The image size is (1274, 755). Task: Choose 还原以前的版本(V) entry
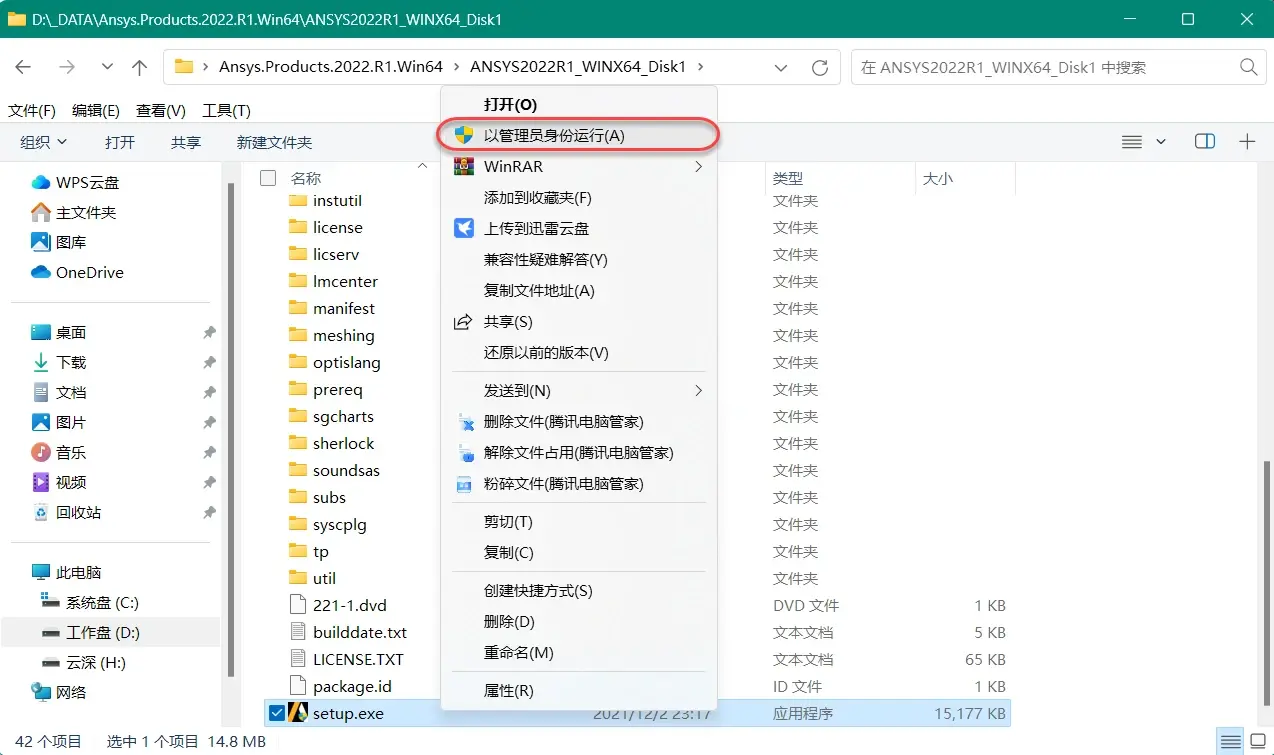point(578,352)
